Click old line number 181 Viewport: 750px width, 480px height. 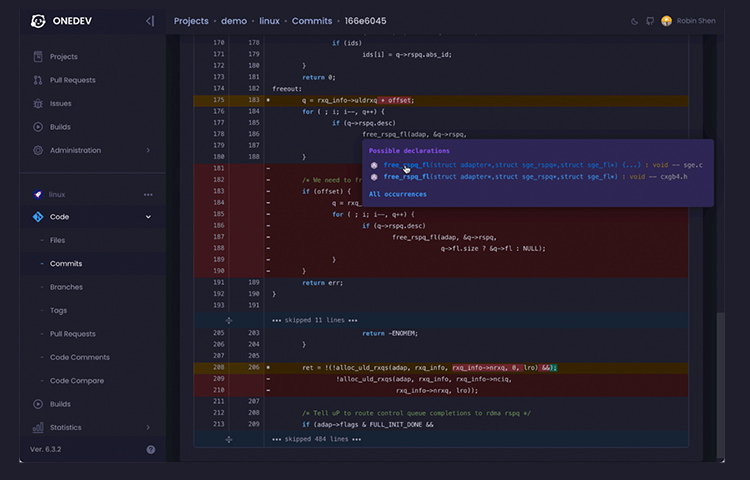(219, 168)
